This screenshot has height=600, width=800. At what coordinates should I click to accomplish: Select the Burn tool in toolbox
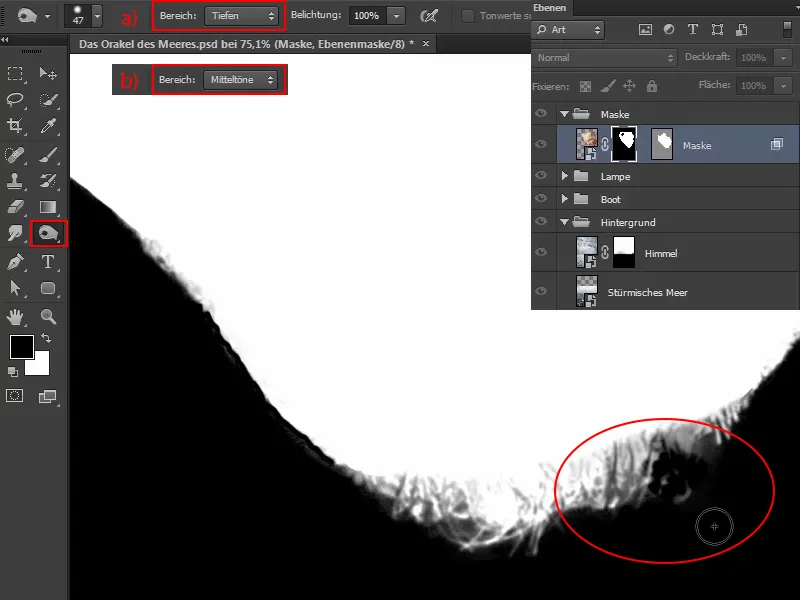(x=48, y=234)
